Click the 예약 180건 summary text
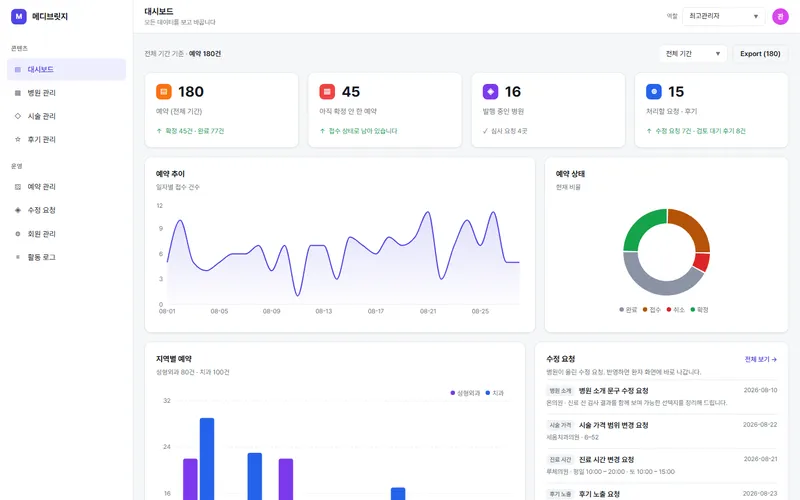Viewport: 800px width, 500px height. pyautogui.click(x=205, y=54)
